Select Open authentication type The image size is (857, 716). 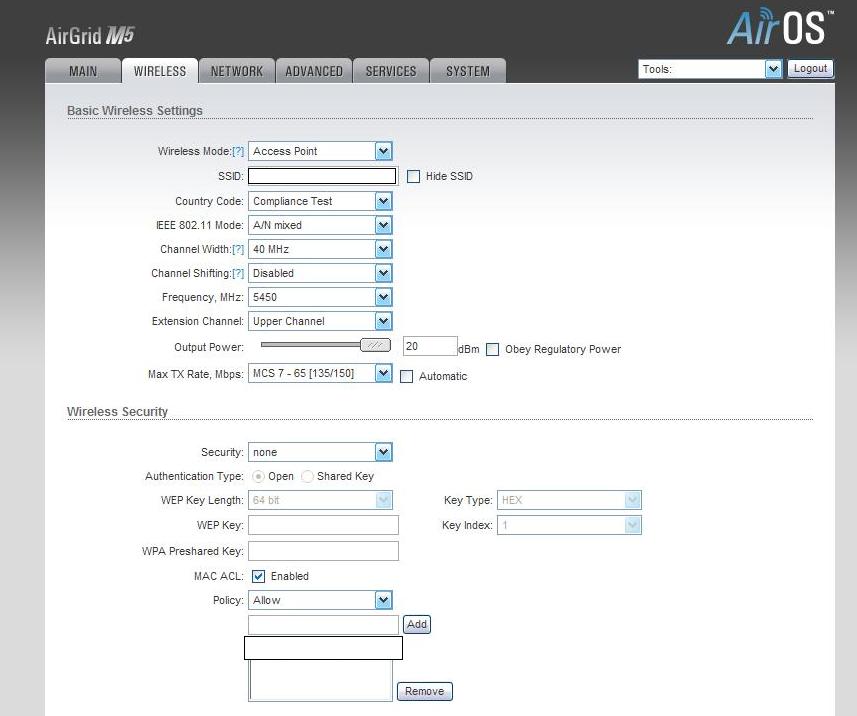point(258,477)
